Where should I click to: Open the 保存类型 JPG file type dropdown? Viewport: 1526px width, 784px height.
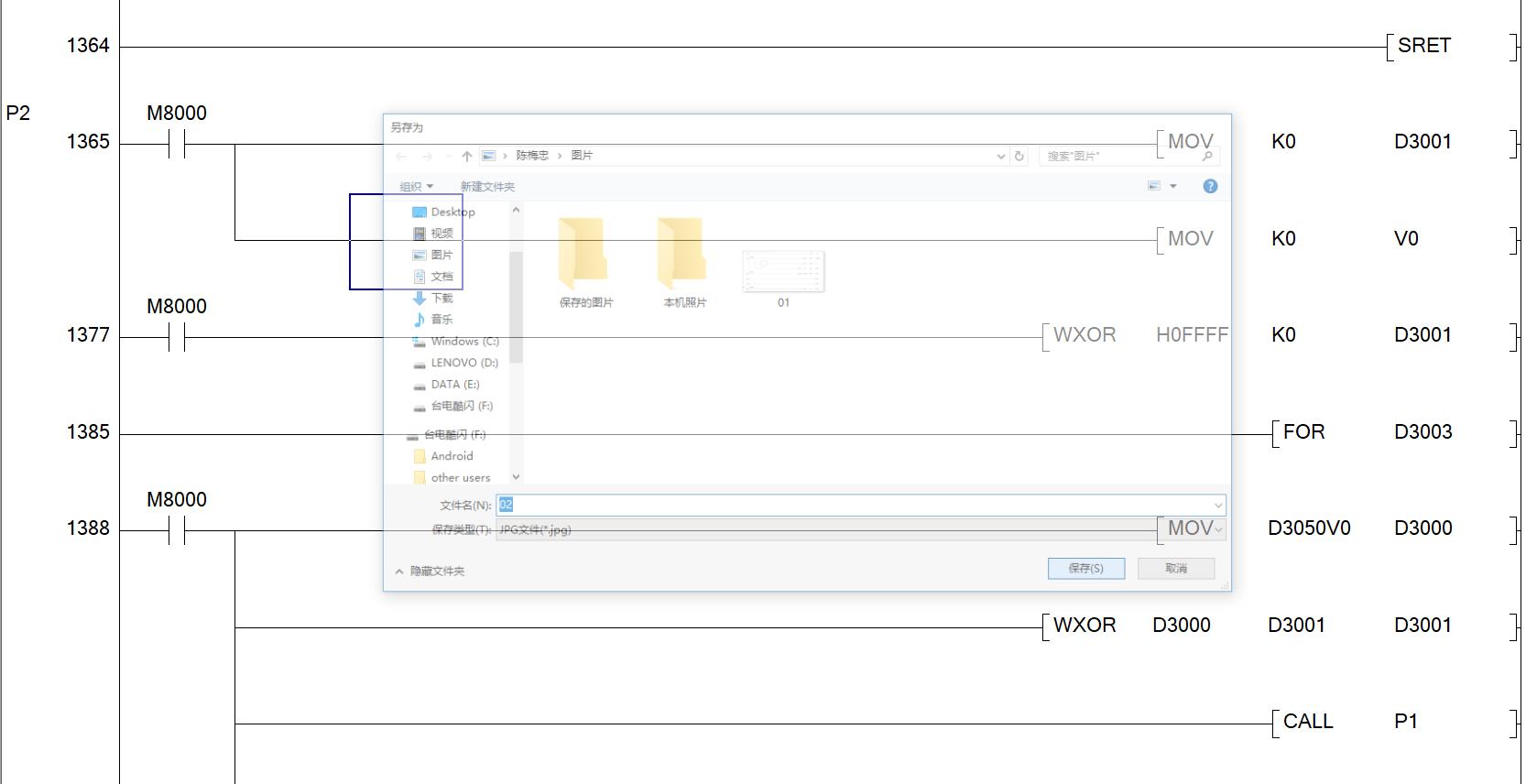pos(1217,529)
